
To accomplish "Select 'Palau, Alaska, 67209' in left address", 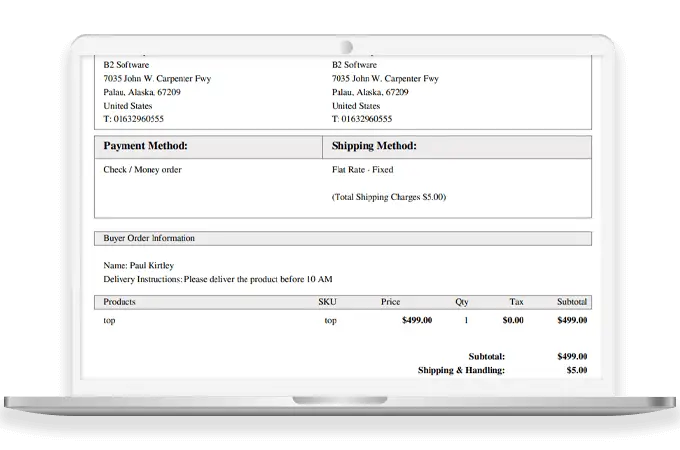I will coord(142,92).
